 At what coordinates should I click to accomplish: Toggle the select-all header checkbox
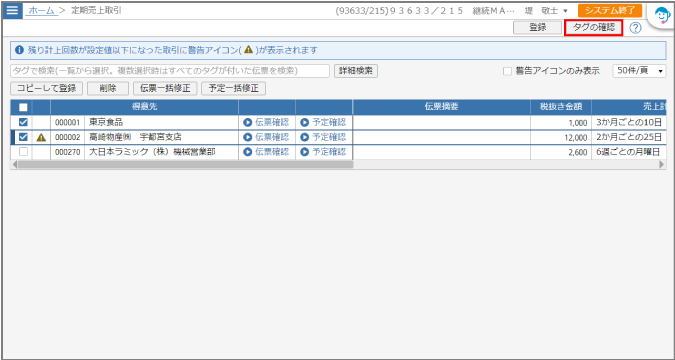23,107
